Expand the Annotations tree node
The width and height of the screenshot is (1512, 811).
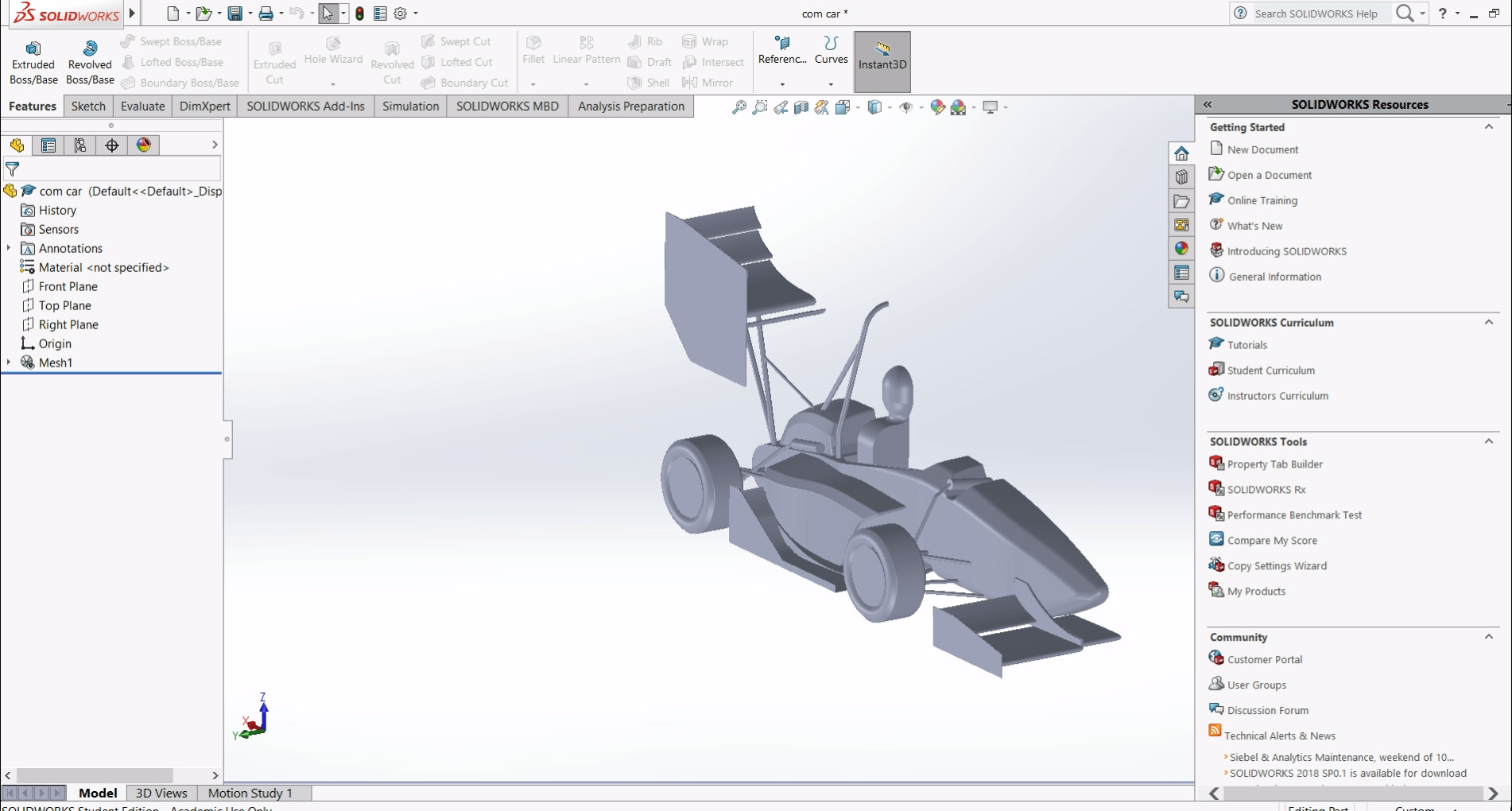coord(9,248)
